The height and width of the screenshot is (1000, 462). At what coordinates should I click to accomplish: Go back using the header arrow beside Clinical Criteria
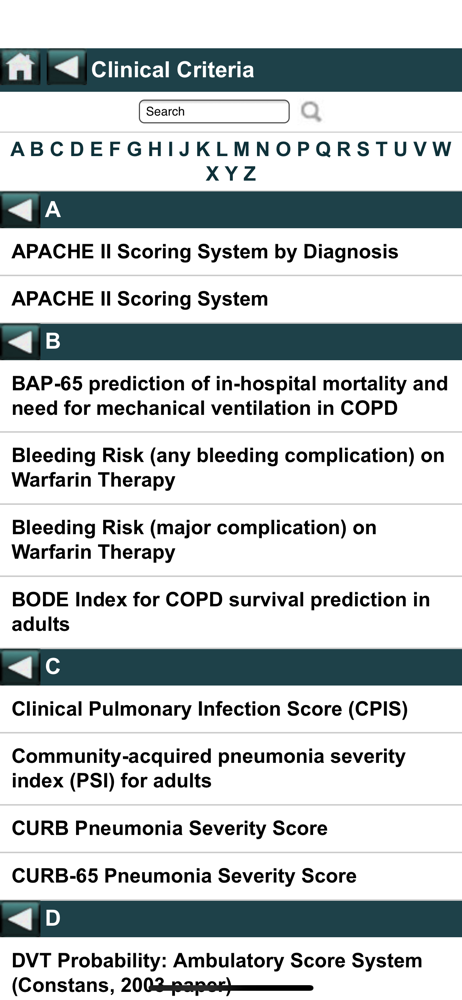coord(66,67)
